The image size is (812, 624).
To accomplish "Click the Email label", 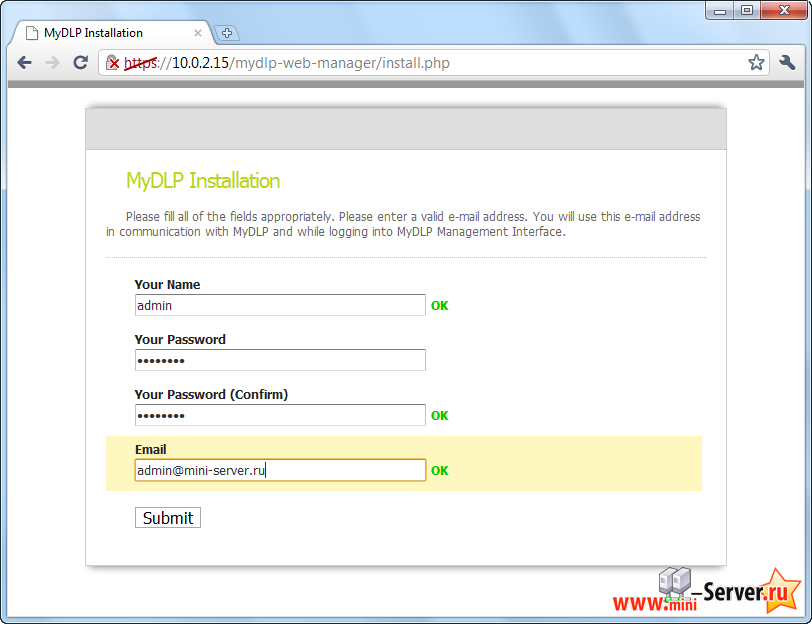I will click(x=151, y=449).
